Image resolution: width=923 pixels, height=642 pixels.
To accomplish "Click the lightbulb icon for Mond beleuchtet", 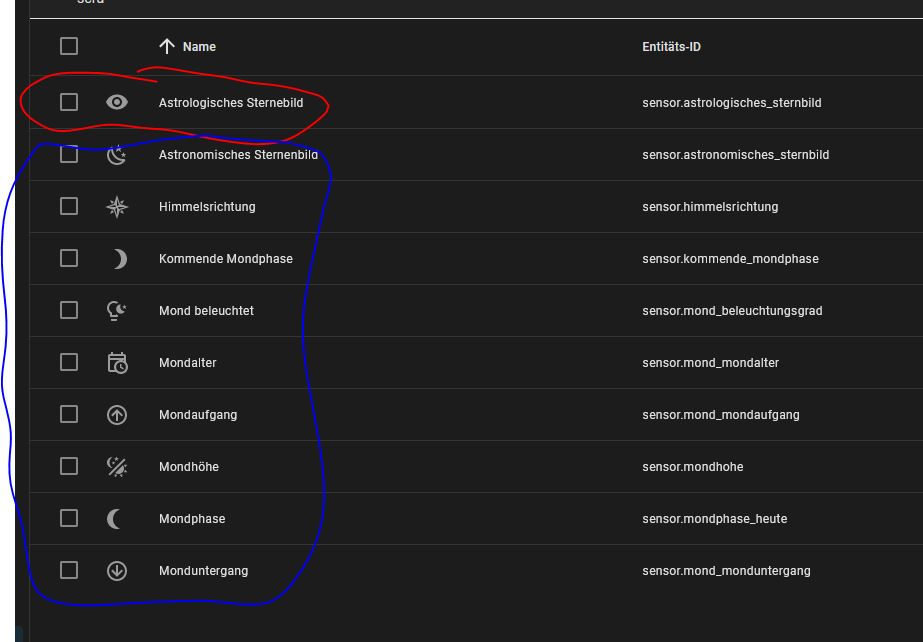I will (117, 311).
